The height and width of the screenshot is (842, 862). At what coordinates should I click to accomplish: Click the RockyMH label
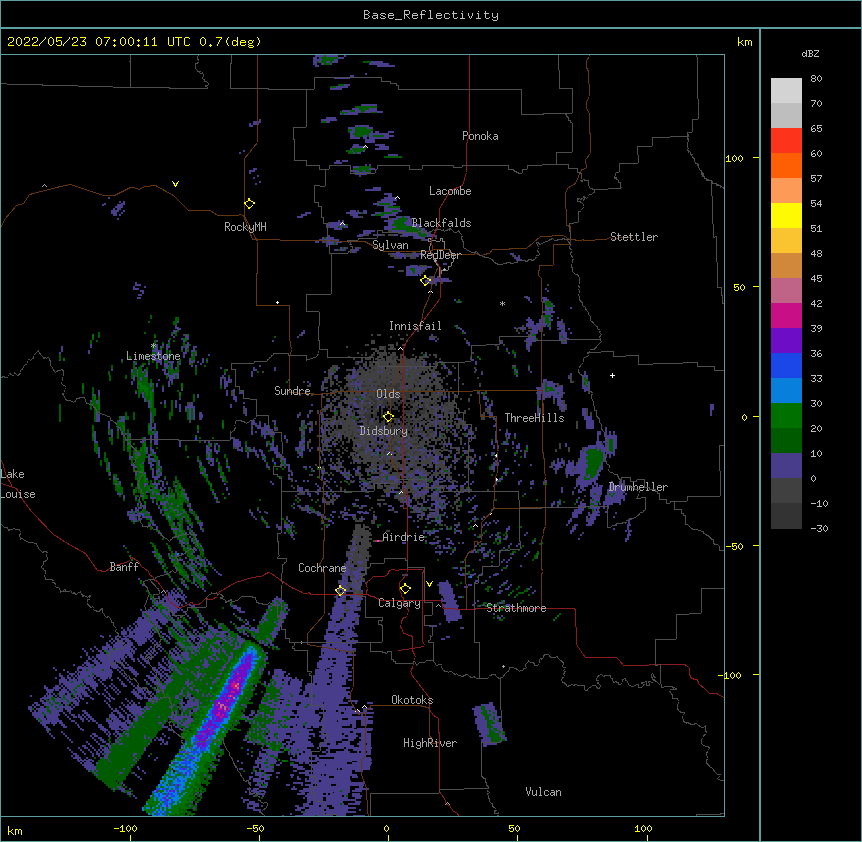pyautogui.click(x=245, y=227)
